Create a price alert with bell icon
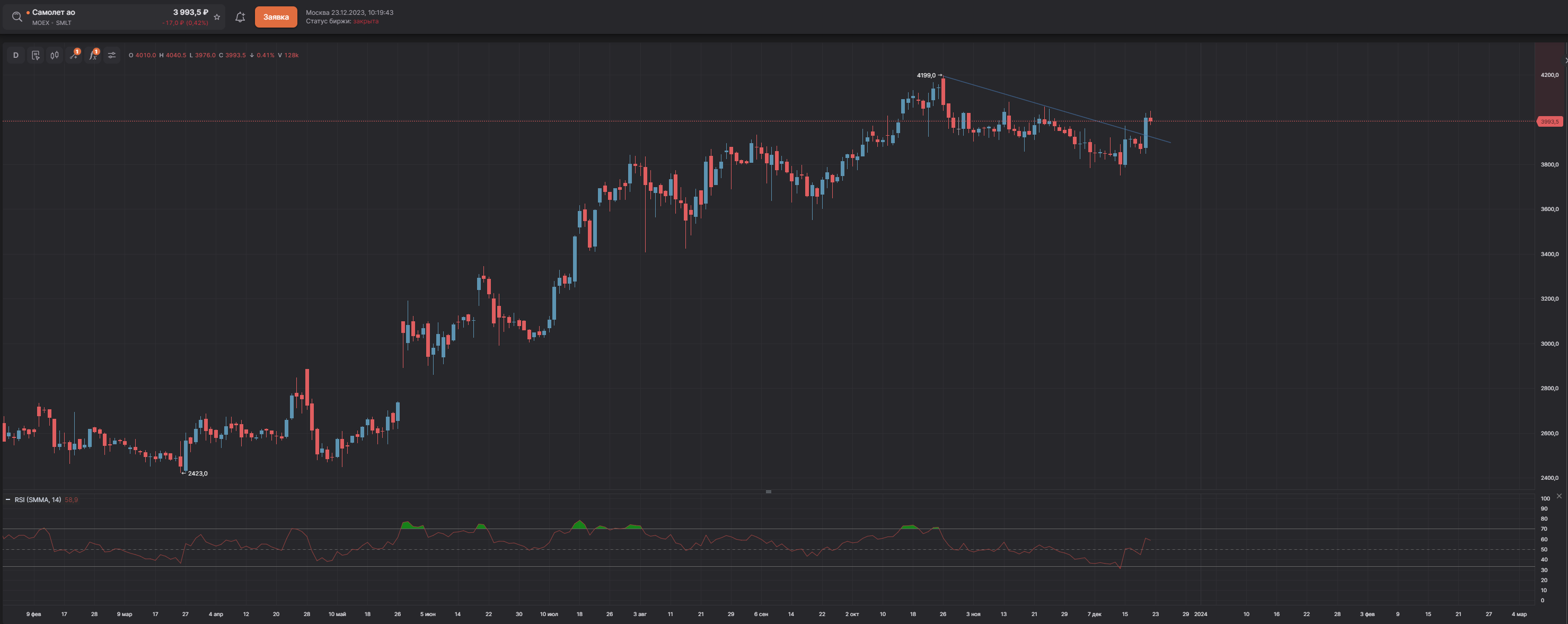 click(240, 17)
